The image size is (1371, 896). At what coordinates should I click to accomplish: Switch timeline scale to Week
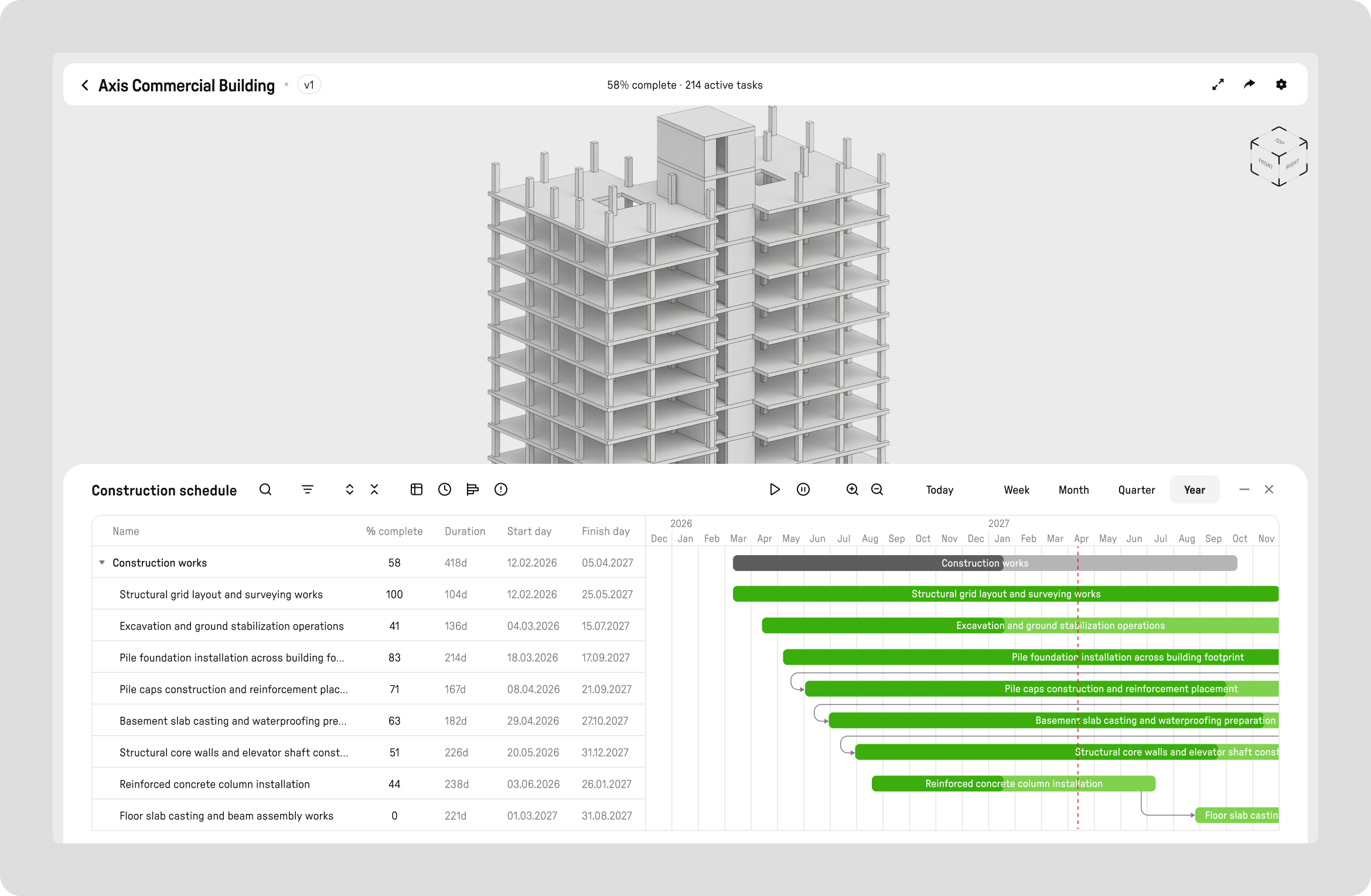click(x=1017, y=490)
